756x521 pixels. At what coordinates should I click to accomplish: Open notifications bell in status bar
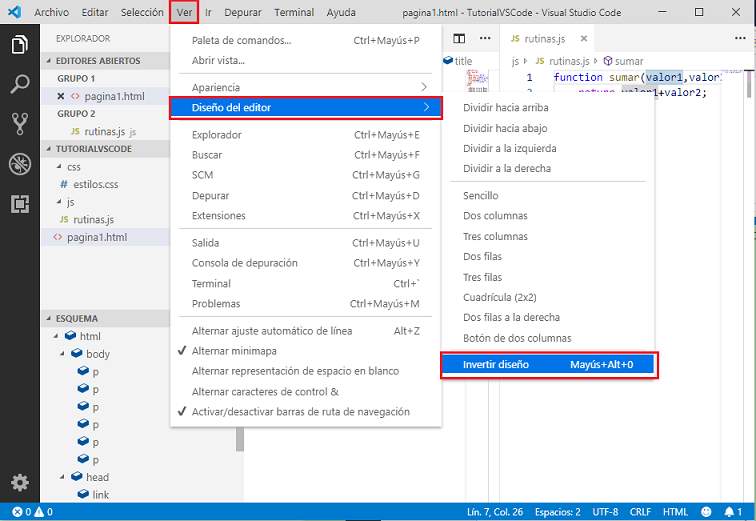(733, 512)
